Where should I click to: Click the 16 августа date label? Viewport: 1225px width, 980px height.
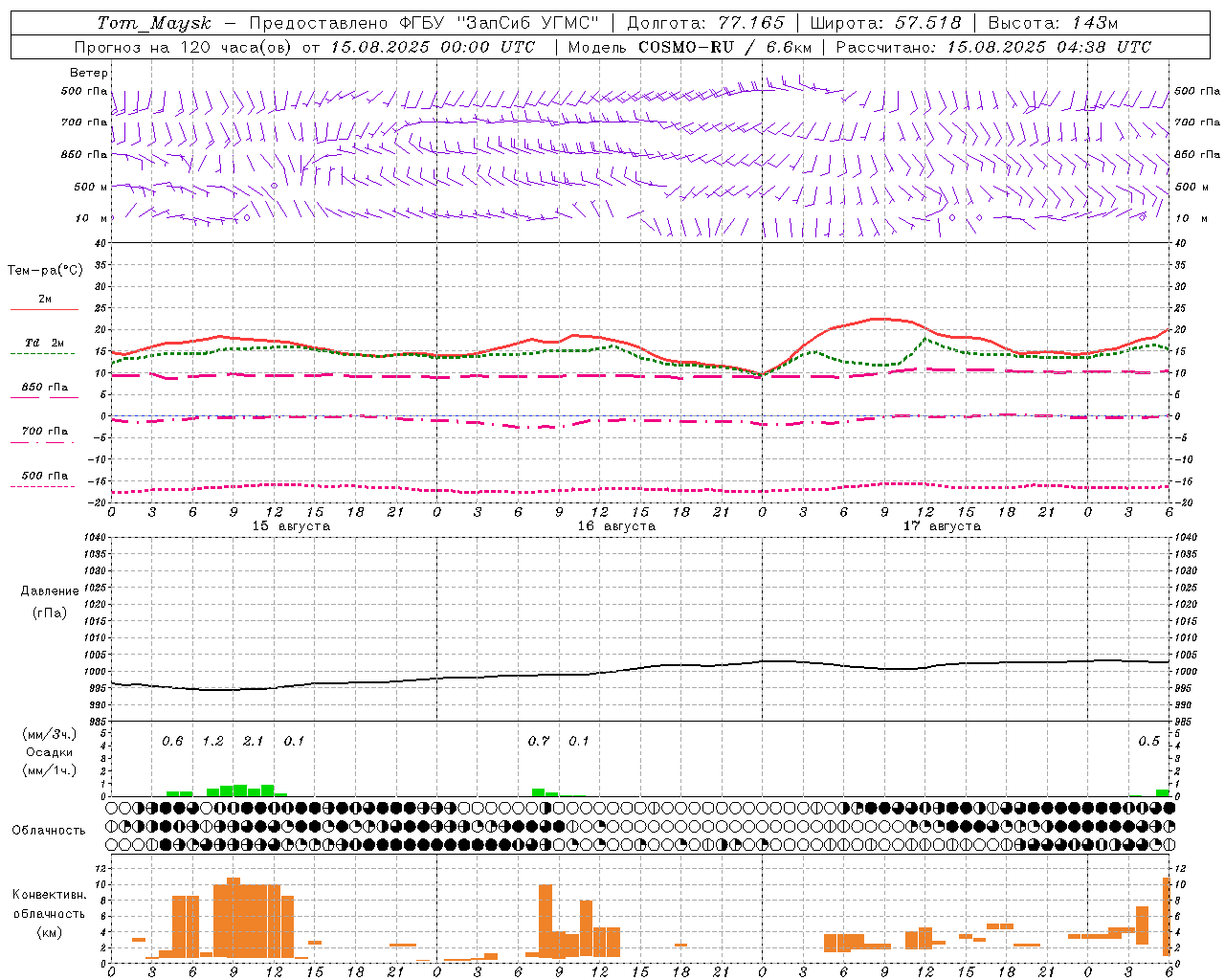click(616, 526)
